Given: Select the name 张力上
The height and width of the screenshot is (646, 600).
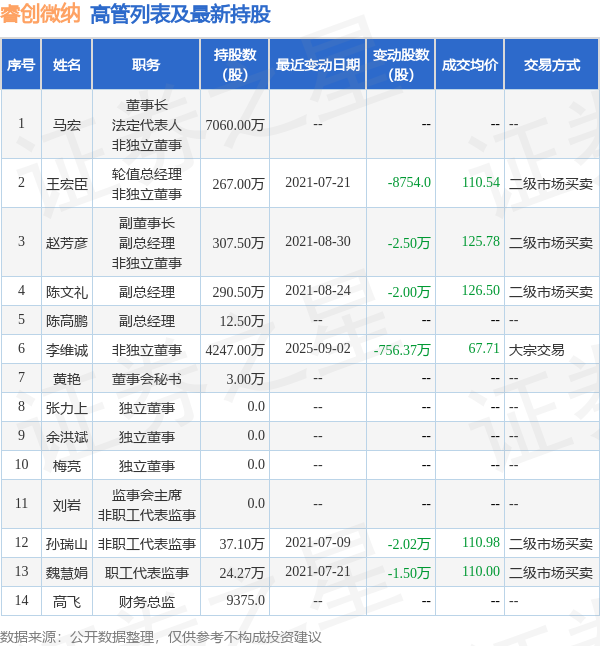Looking at the screenshot, I should pyautogui.click(x=66, y=408).
